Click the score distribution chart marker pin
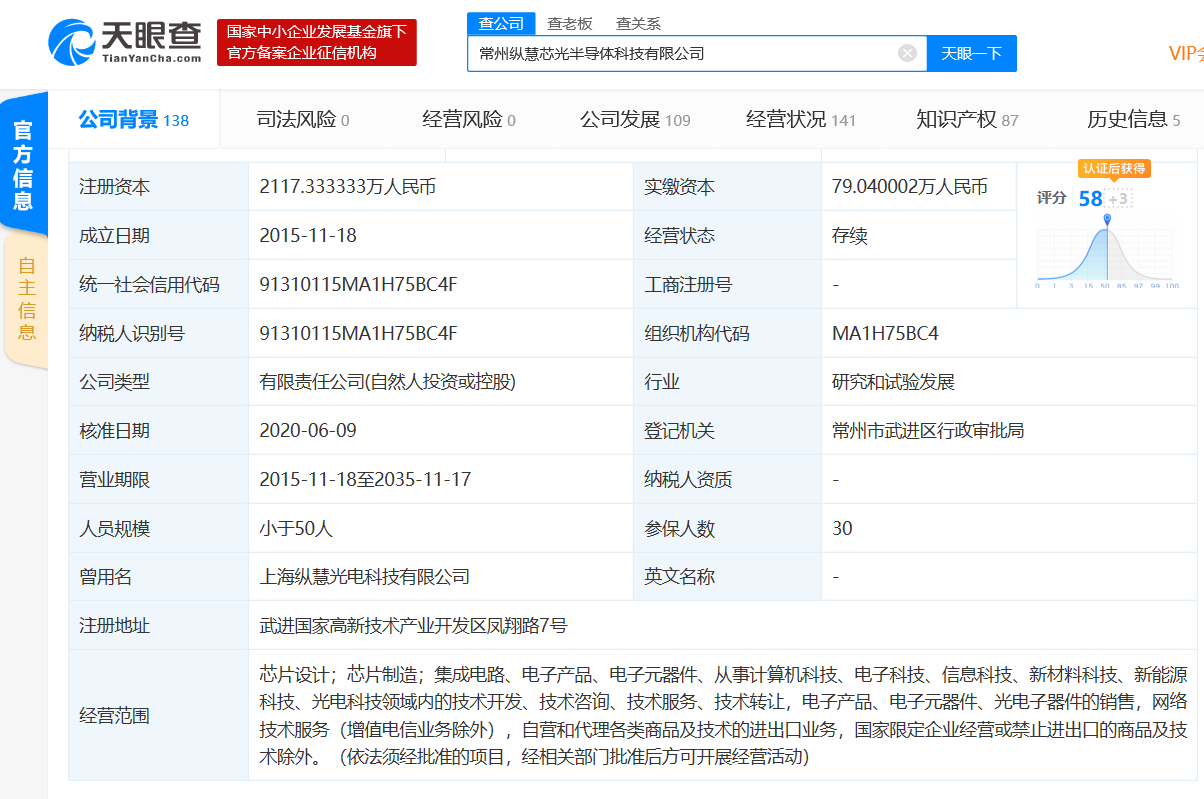Viewport: 1204px width, 799px height. point(1107,219)
